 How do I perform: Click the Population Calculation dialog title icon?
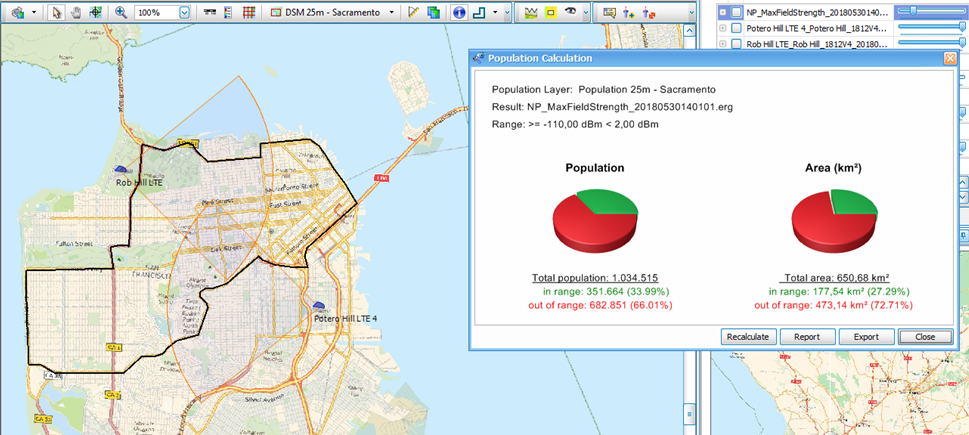click(x=478, y=58)
